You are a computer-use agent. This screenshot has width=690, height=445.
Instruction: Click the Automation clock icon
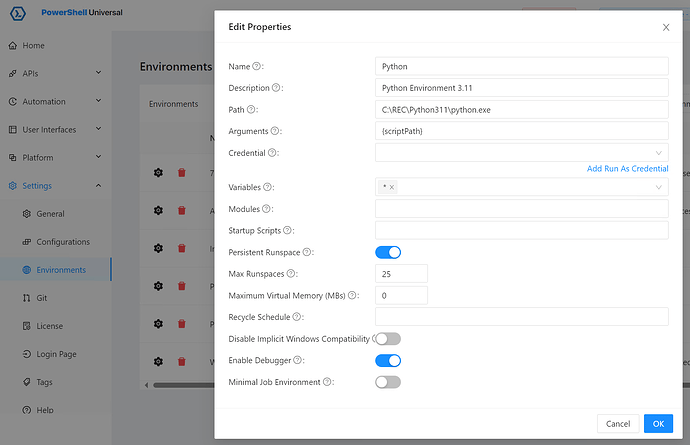[13, 102]
